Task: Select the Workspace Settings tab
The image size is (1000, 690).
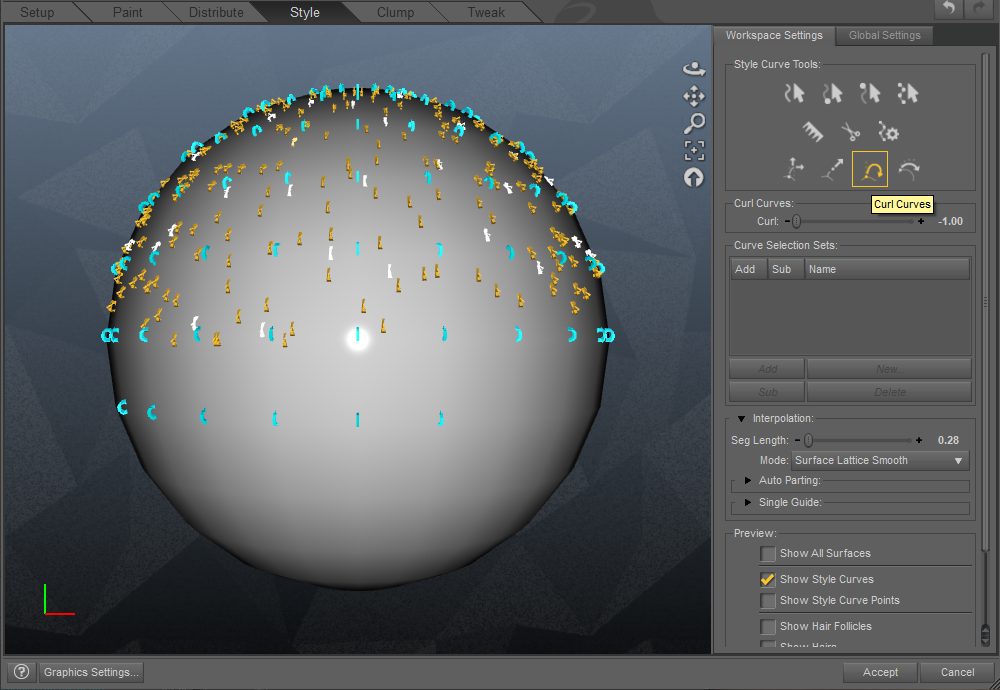Action: [774, 36]
